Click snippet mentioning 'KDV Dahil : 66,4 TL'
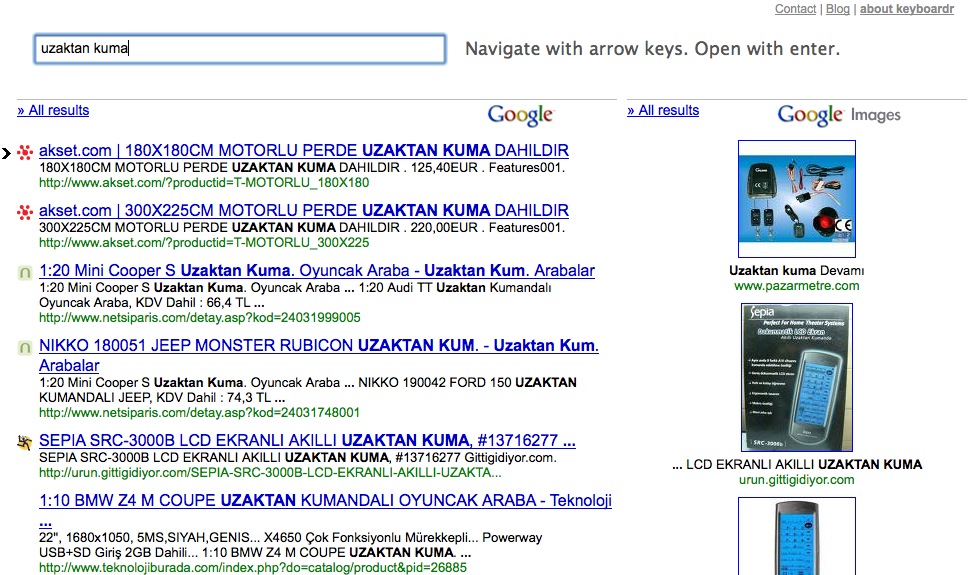 [295, 295]
